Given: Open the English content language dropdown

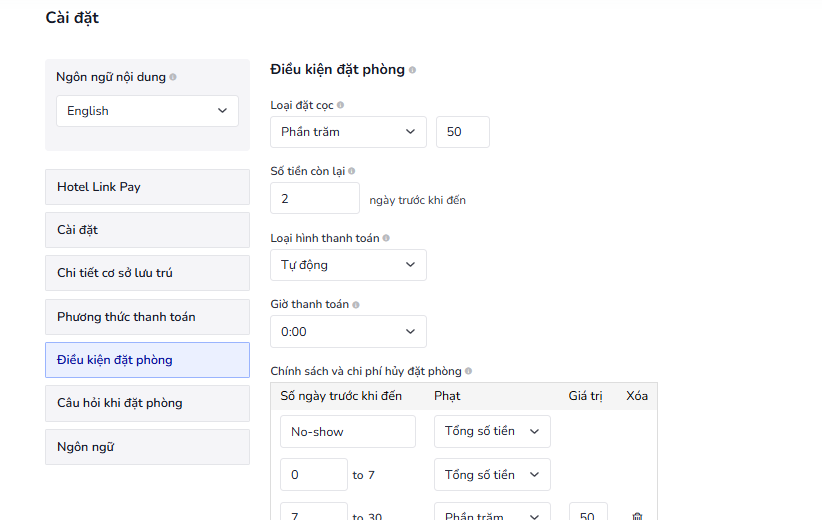Looking at the screenshot, I should point(147,111).
